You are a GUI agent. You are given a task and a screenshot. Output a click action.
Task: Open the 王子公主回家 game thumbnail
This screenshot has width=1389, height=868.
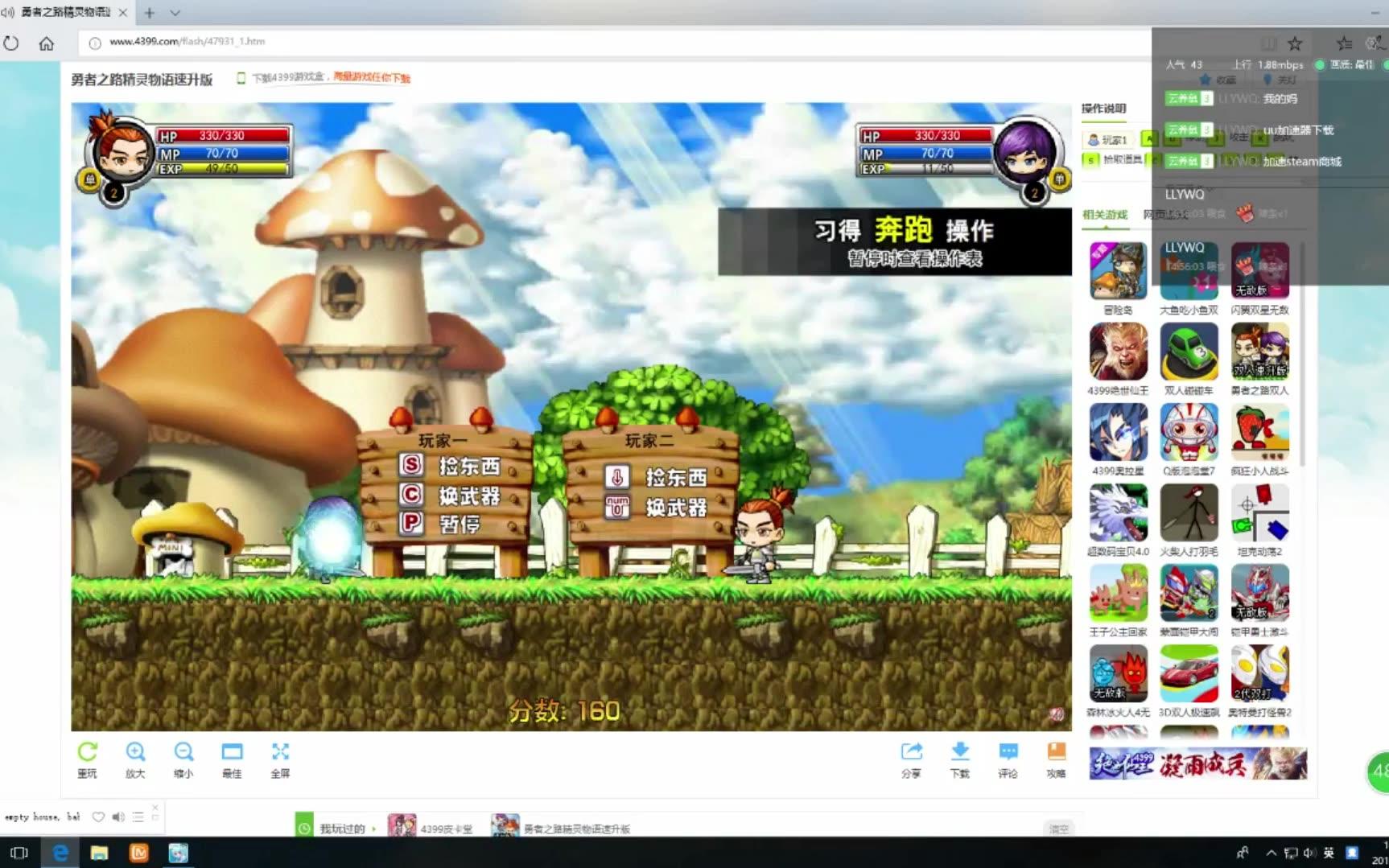1119,594
